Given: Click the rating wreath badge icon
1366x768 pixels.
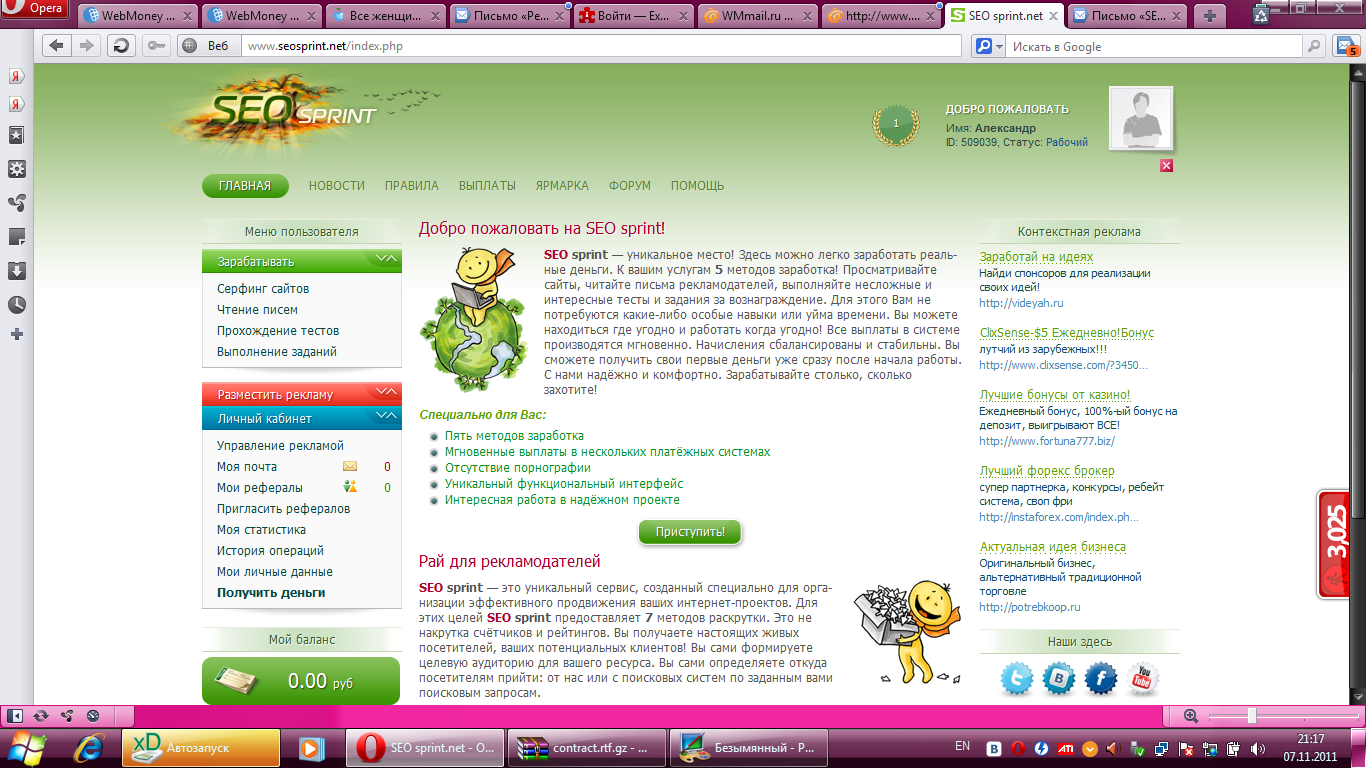Looking at the screenshot, I should (896, 124).
